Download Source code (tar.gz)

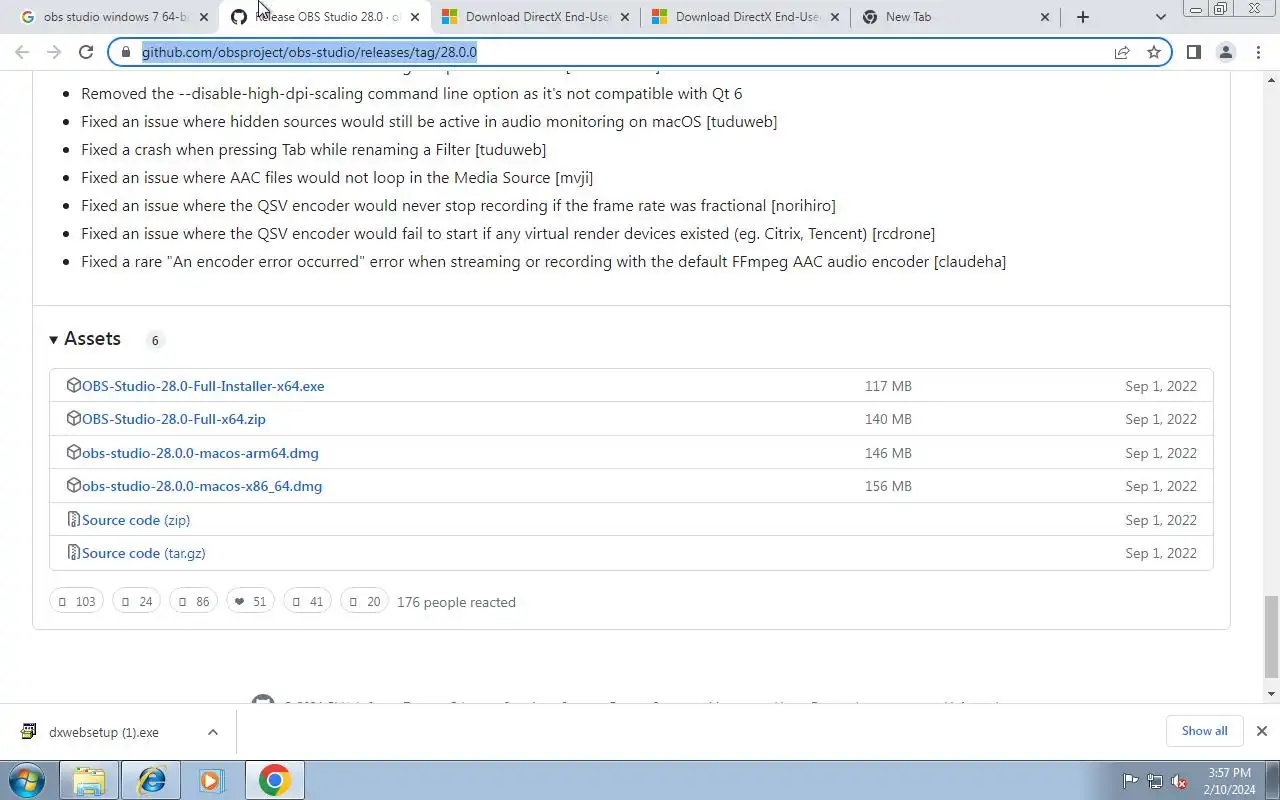[x=144, y=553]
